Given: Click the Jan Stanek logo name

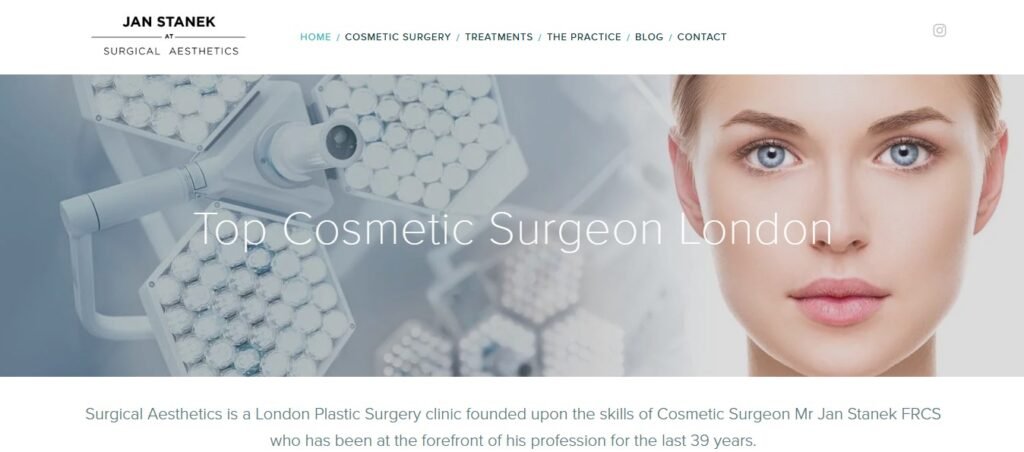Looking at the screenshot, I should (168, 22).
